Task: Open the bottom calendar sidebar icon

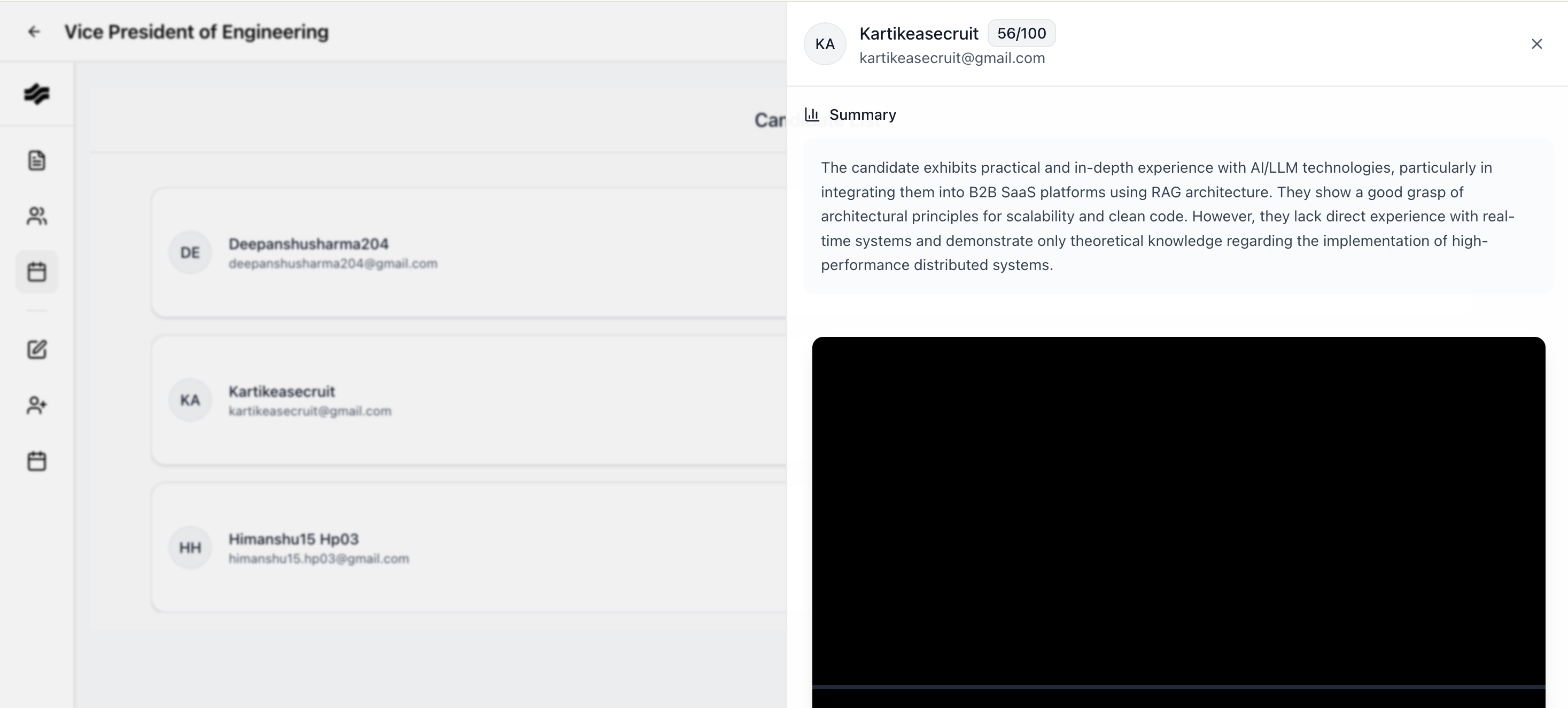Action: [36, 460]
